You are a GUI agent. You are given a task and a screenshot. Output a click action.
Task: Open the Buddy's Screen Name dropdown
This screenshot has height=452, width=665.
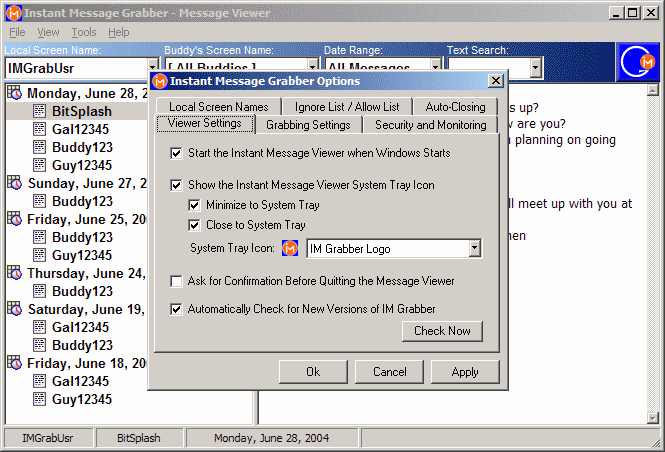(x=313, y=66)
